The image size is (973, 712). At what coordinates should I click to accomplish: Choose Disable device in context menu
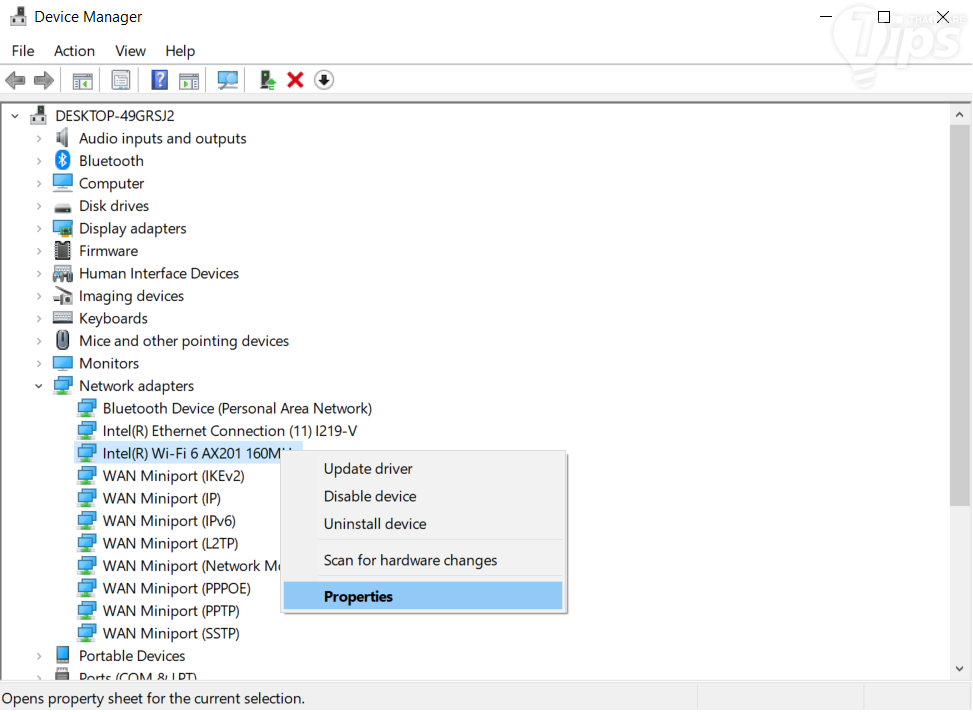pos(423,496)
